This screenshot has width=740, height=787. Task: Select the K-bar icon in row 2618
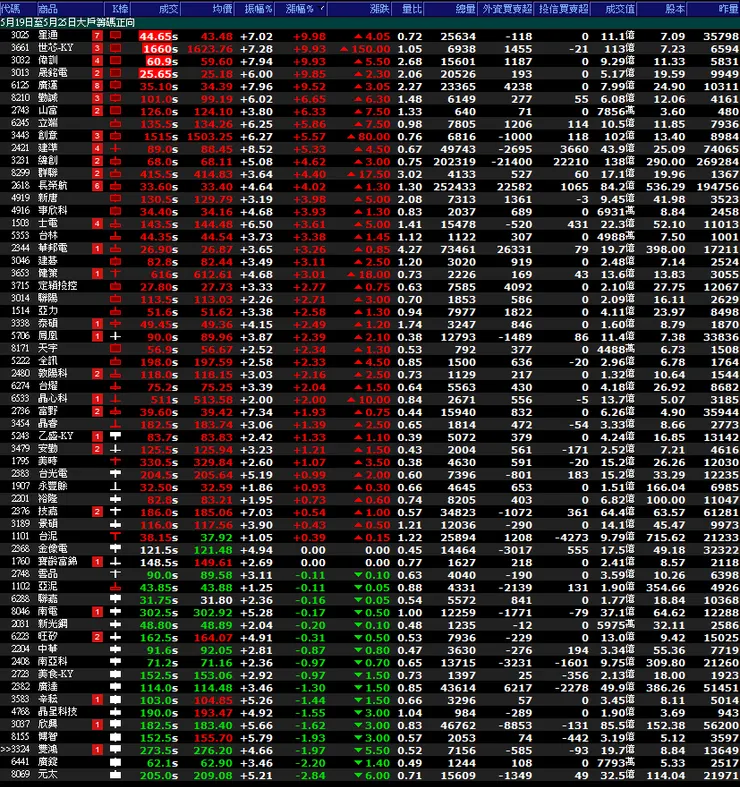pos(115,186)
